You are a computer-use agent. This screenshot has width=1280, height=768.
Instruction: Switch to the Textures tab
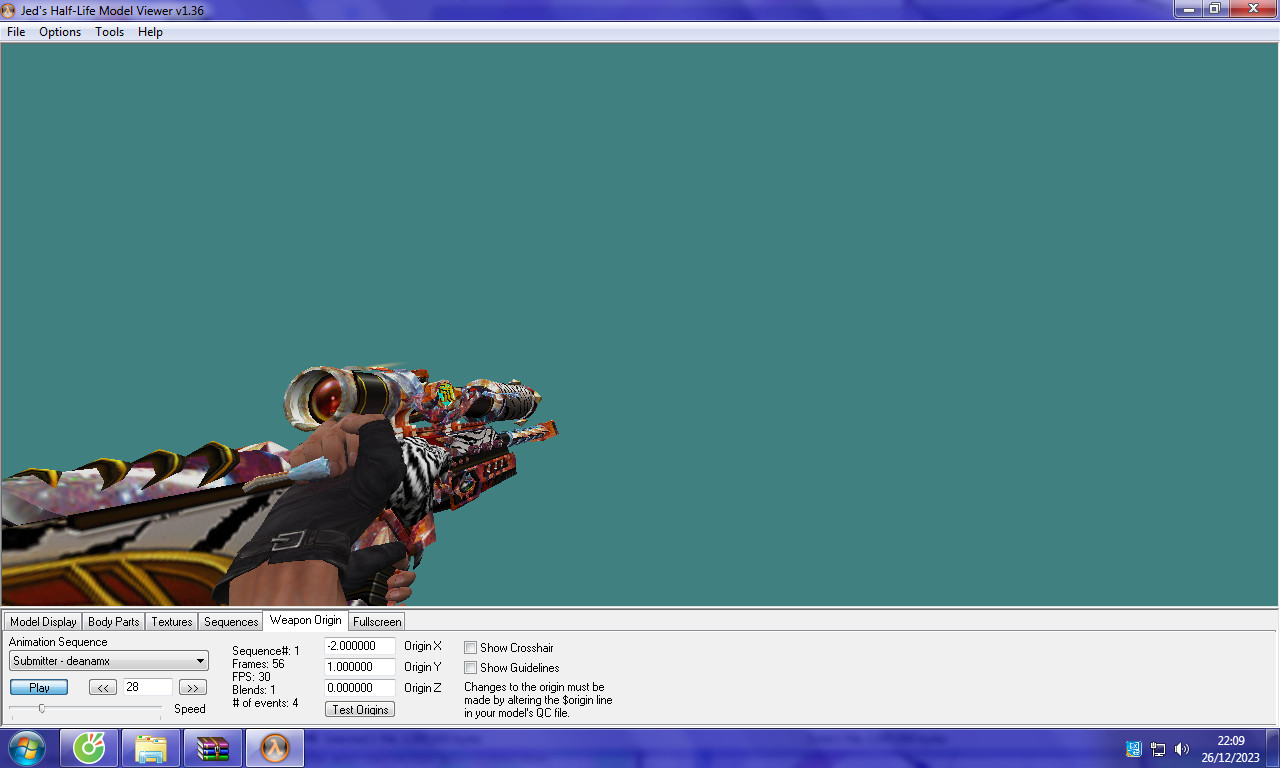tap(171, 621)
